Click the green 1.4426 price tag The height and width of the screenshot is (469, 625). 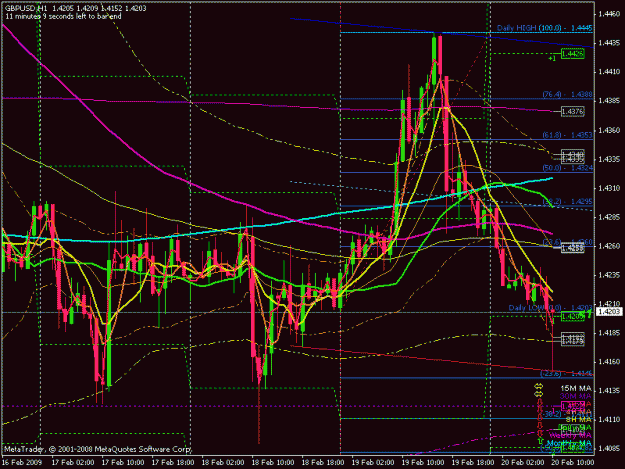point(572,53)
